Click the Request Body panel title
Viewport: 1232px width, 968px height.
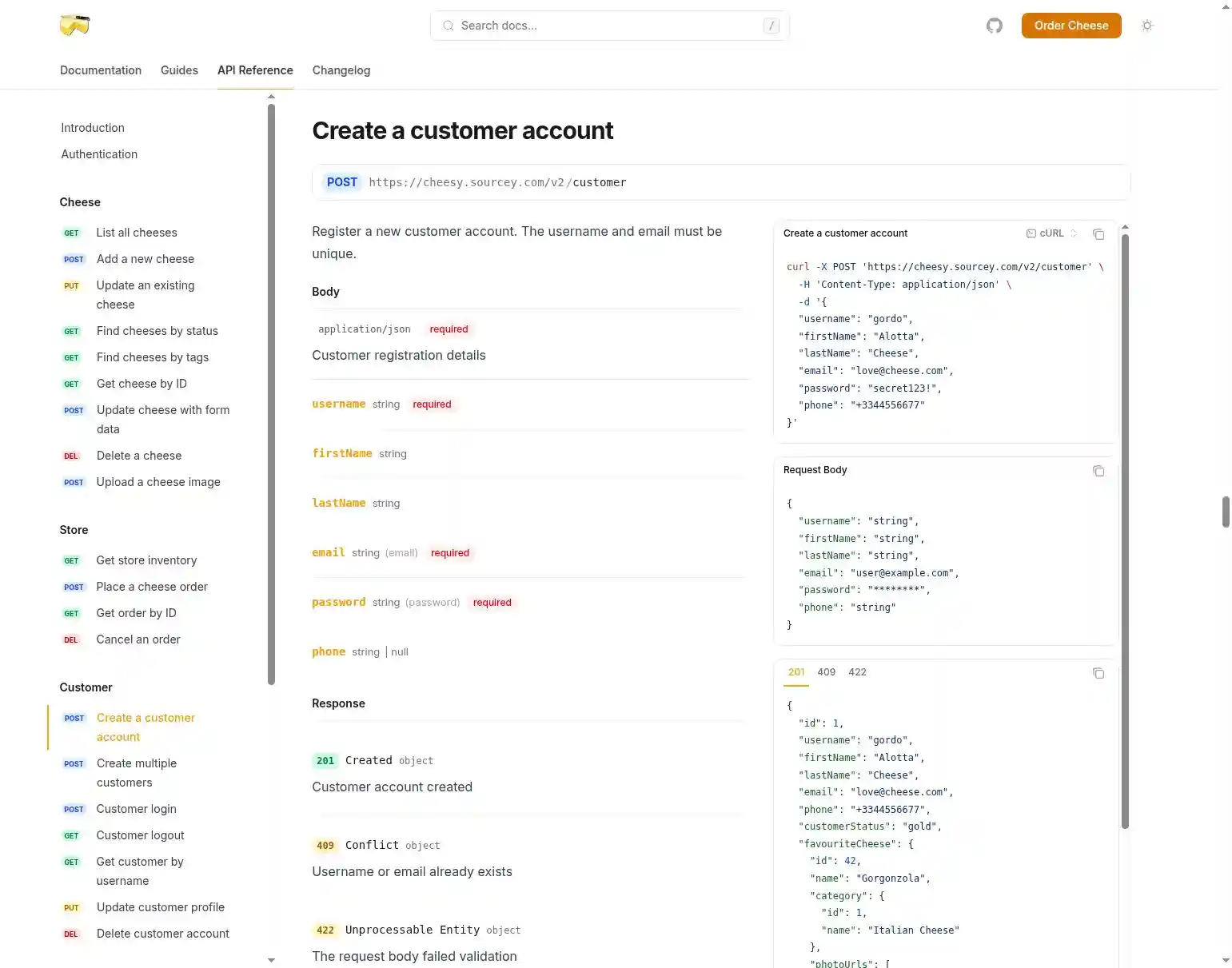pyautogui.click(x=815, y=470)
